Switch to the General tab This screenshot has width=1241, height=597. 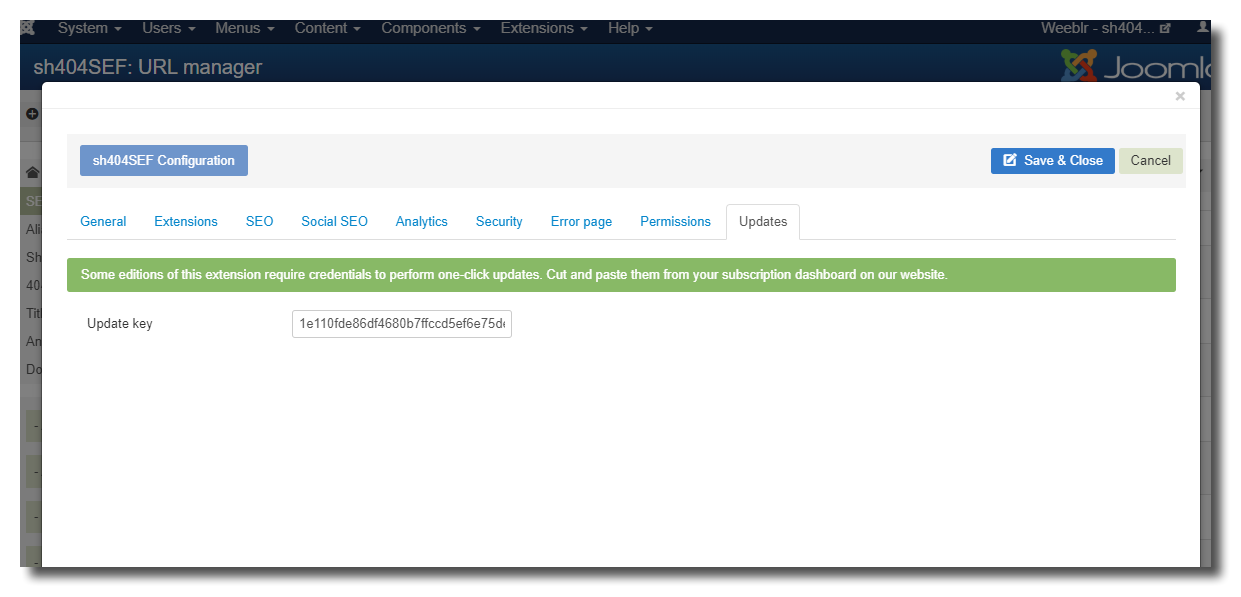coord(103,221)
